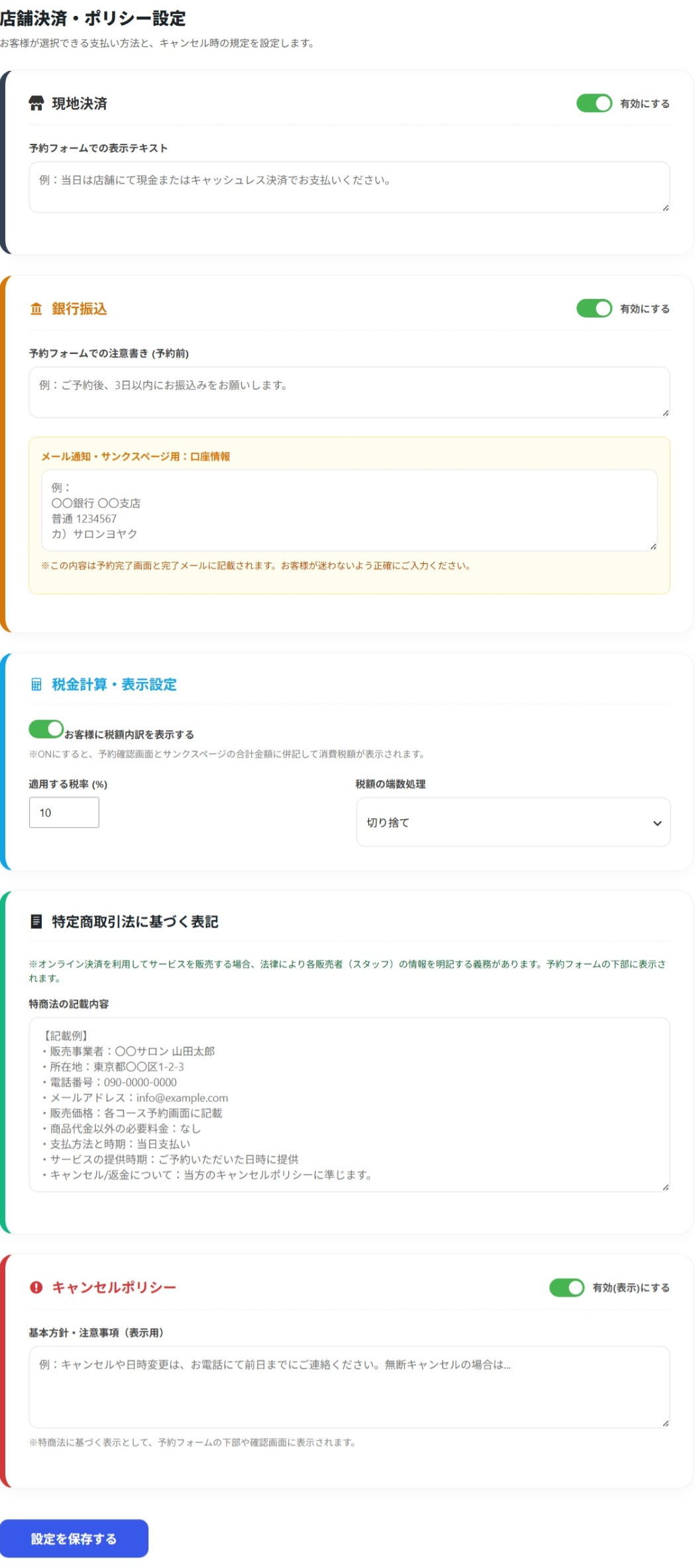Viewport: 695px width, 1568px height.
Task: Click the 銀行振込 section heading
Action: pyautogui.click(x=80, y=309)
